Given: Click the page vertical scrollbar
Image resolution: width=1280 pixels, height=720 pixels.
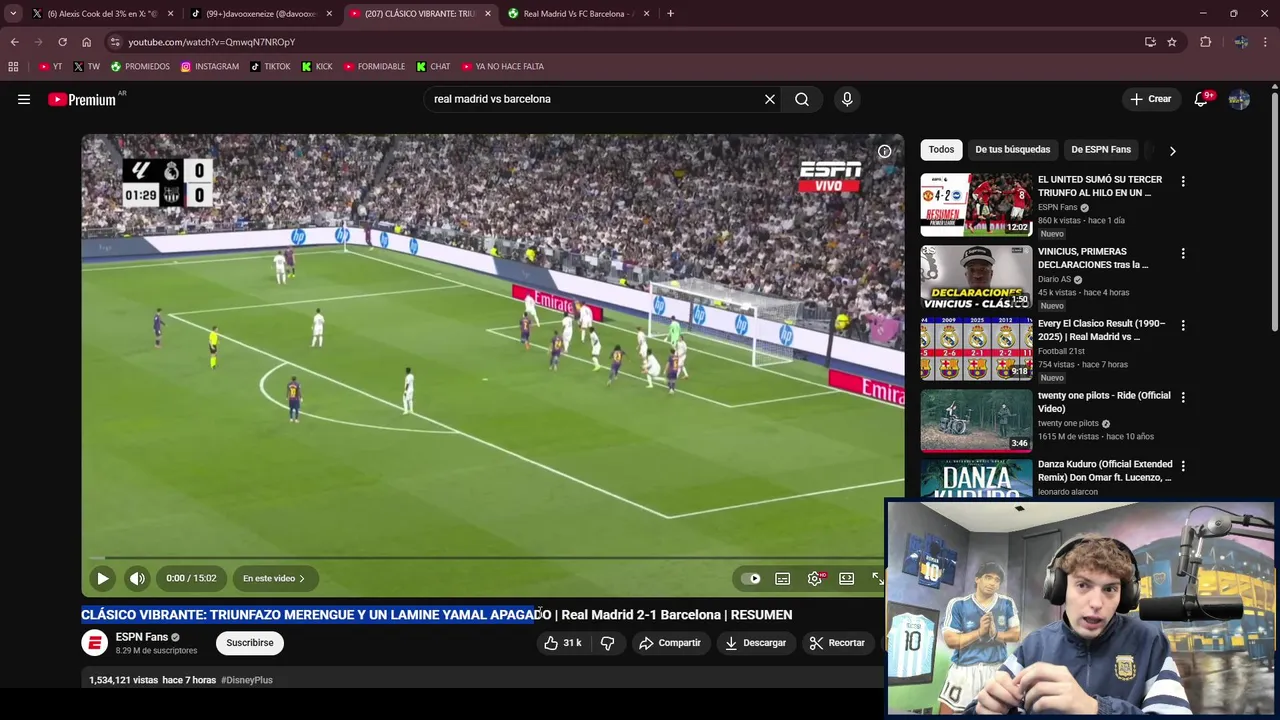Looking at the screenshot, I should 1274,210.
